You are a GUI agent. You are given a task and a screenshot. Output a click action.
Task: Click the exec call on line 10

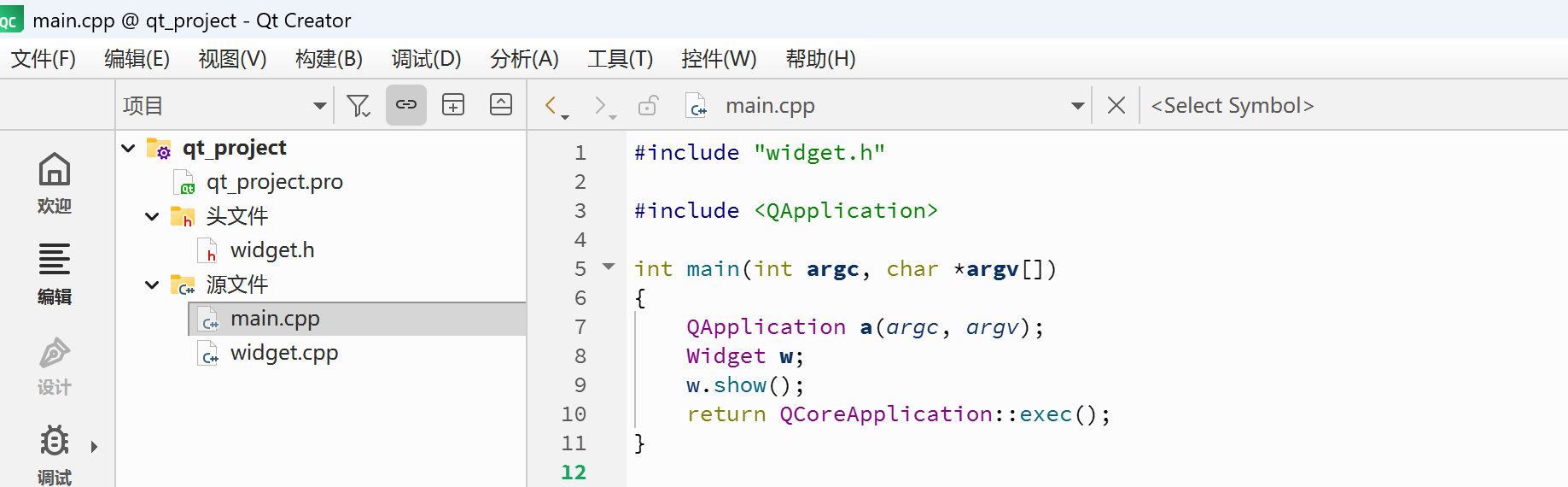tap(1046, 414)
